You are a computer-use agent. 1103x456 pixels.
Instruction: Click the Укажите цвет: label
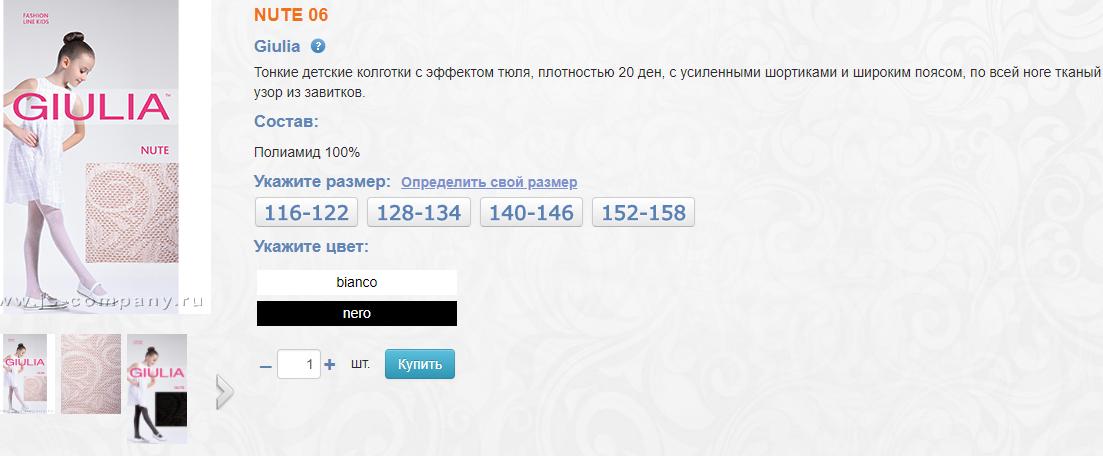point(311,247)
